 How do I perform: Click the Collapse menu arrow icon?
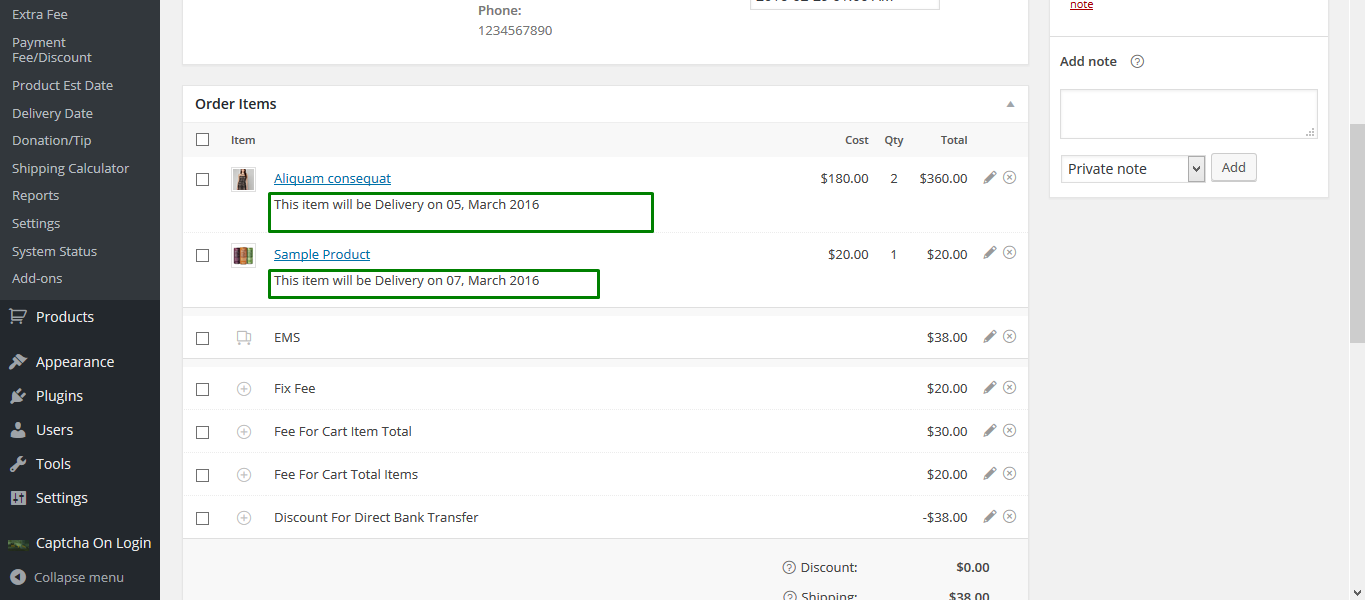18,577
